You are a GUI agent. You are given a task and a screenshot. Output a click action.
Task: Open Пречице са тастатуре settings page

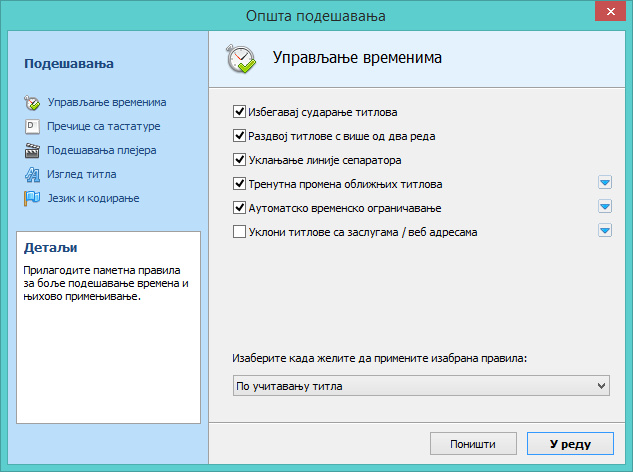pos(104,126)
